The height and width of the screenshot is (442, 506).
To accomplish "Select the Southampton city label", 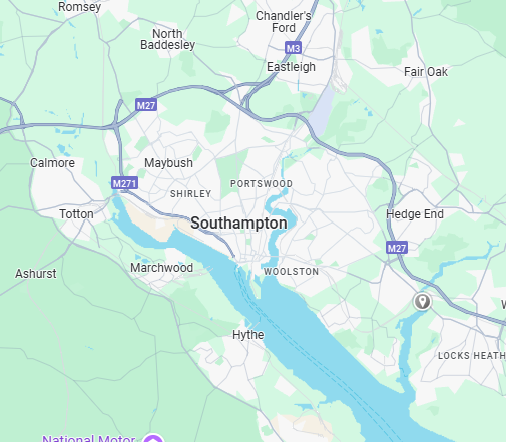I will click(239, 223).
